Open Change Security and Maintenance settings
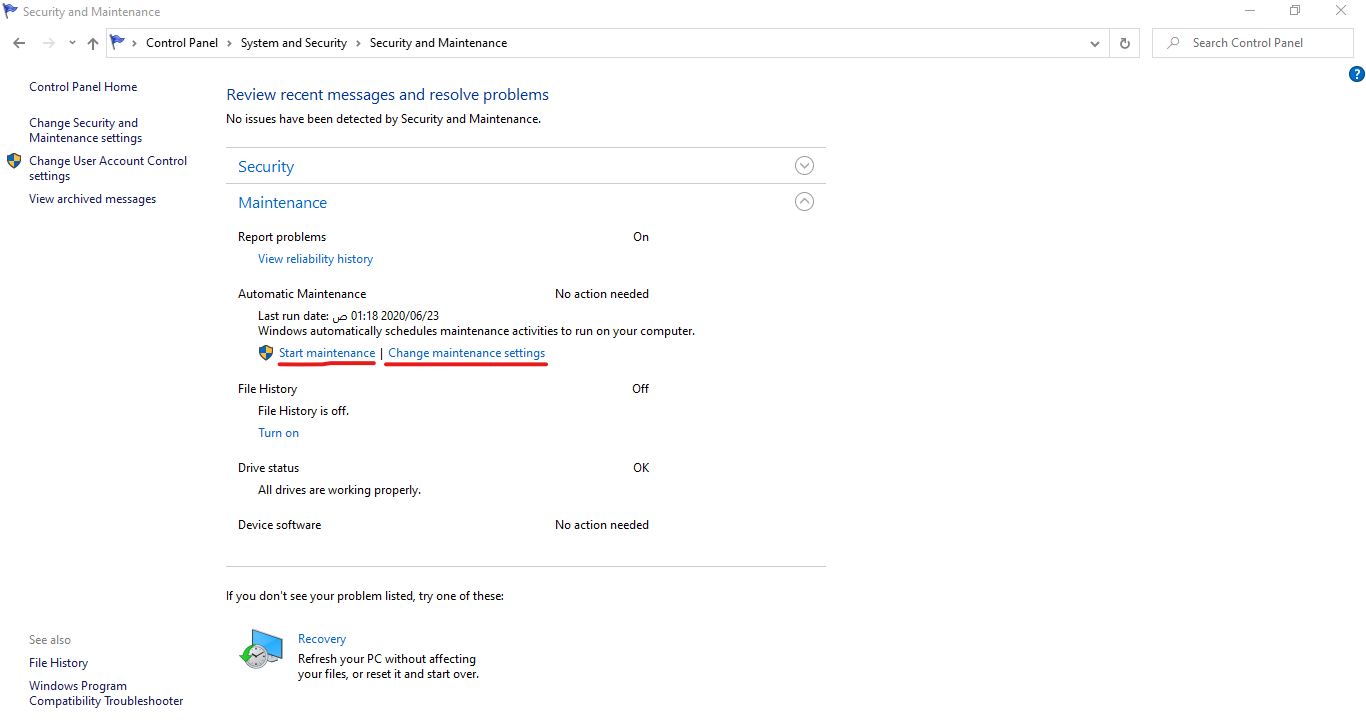 coord(86,130)
